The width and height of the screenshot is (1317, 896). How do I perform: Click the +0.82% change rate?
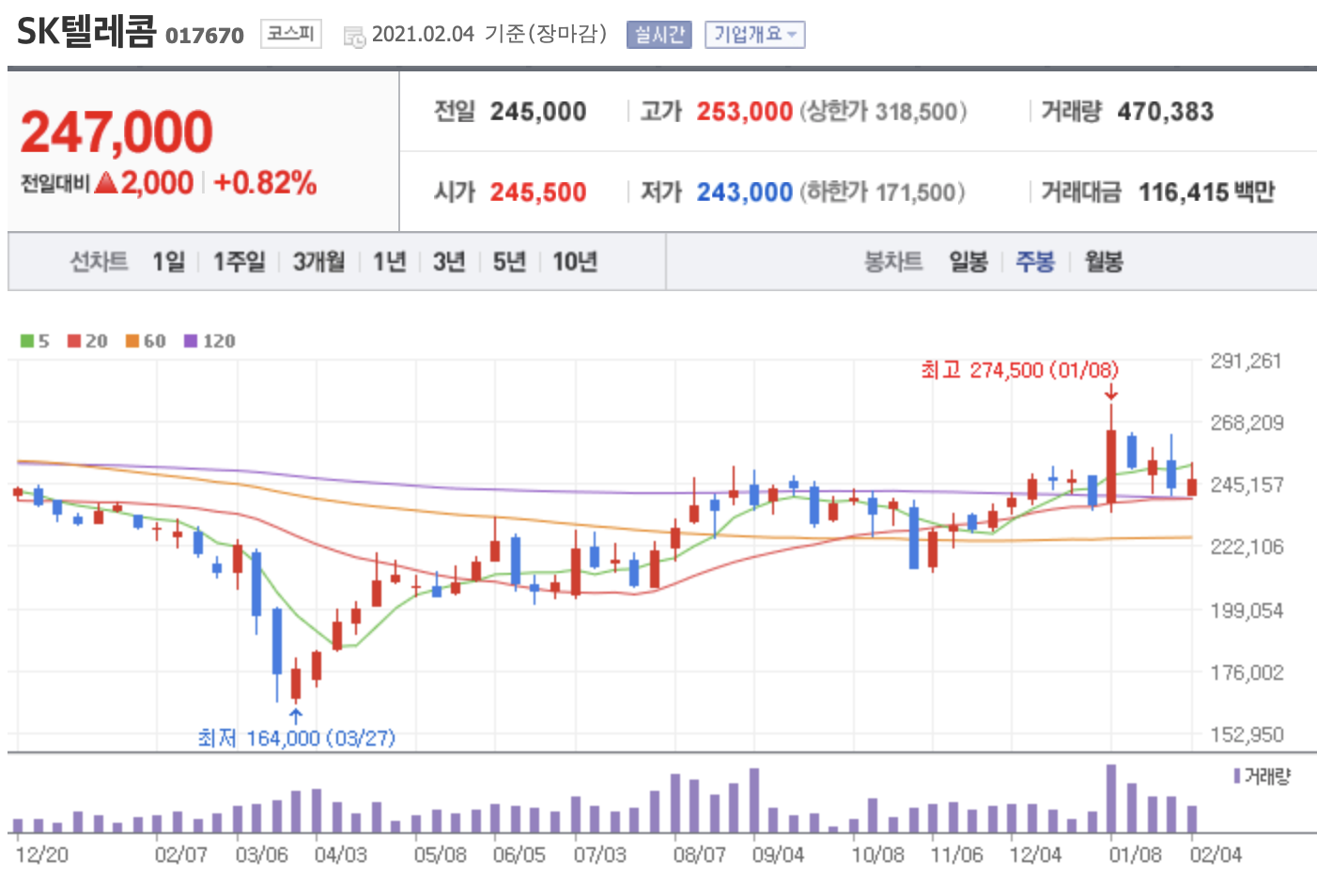click(x=266, y=182)
